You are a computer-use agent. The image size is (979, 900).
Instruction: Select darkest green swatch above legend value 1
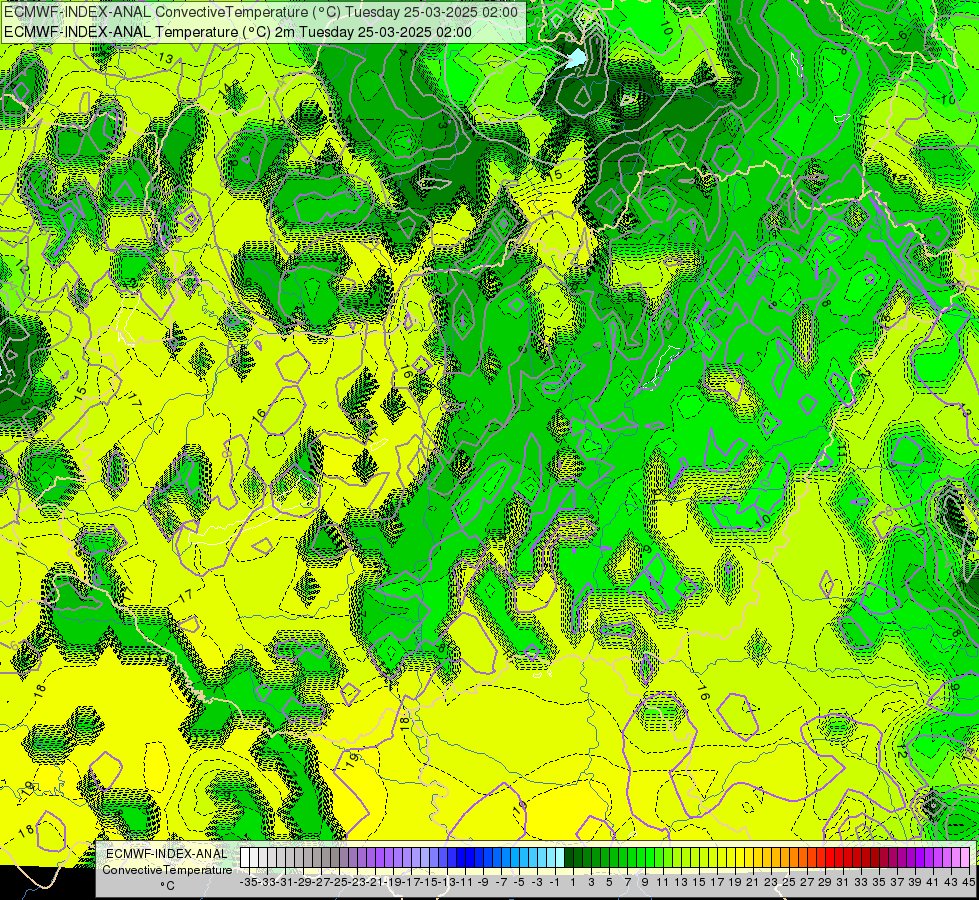(x=569, y=857)
